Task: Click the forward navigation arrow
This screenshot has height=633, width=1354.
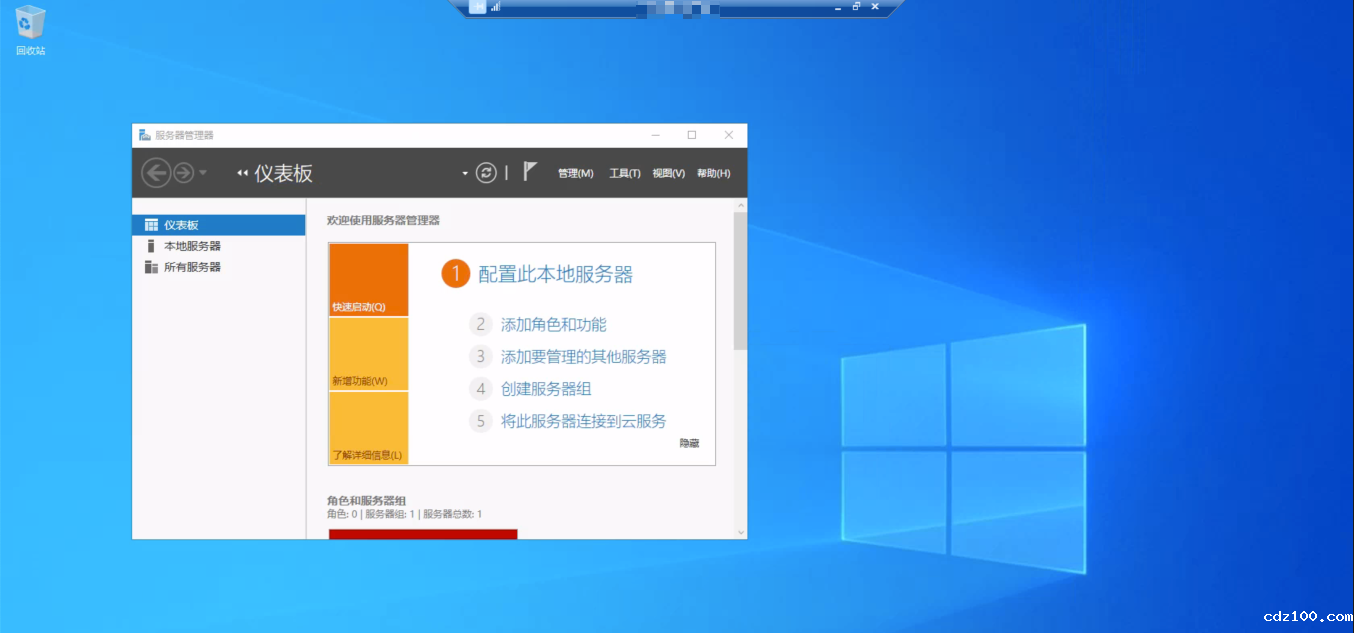Action: point(184,173)
